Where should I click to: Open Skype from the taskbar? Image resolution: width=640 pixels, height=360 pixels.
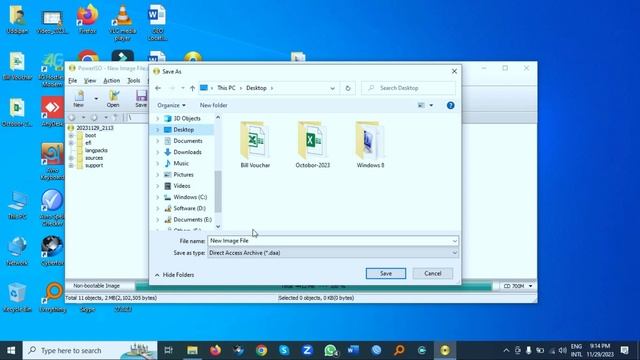284,350
